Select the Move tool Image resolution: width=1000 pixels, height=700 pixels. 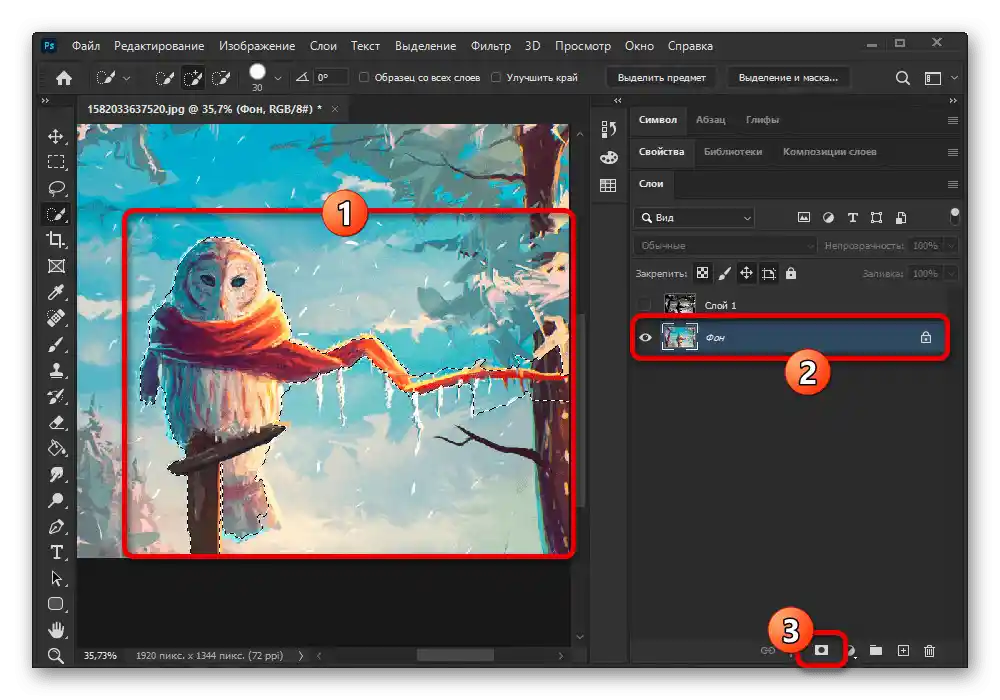pyautogui.click(x=56, y=136)
